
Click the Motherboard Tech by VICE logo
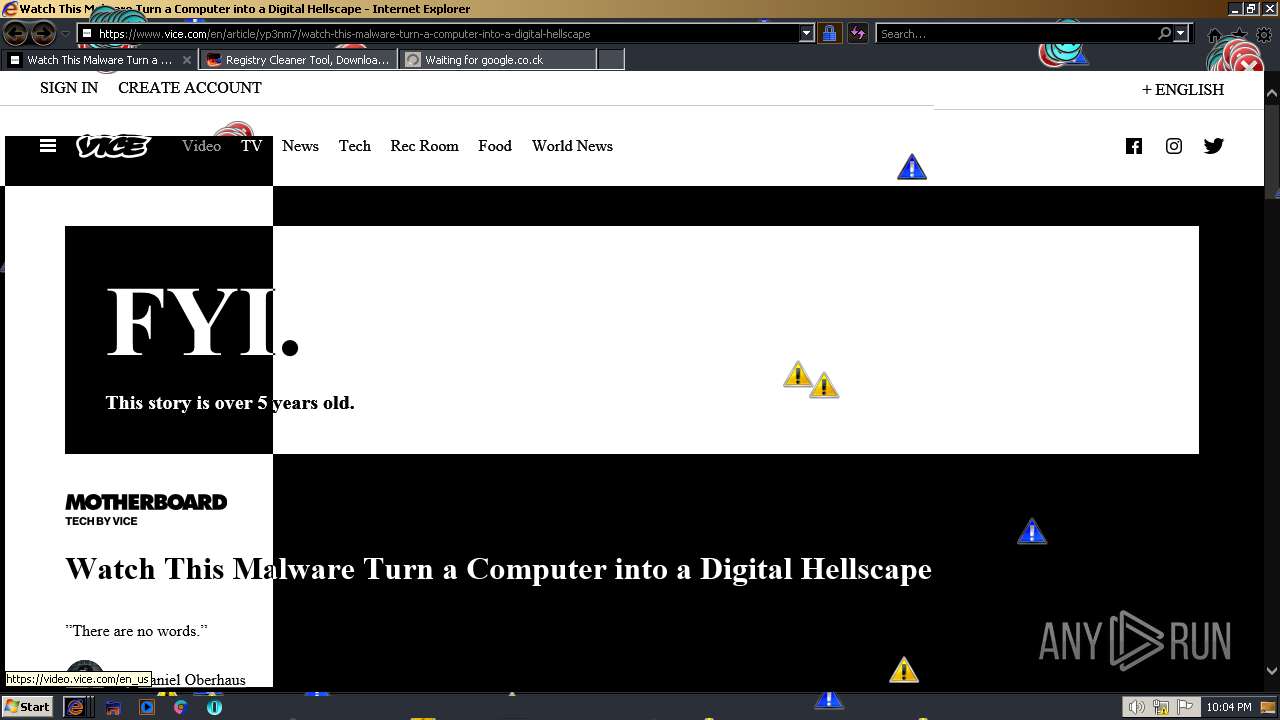pos(146,510)
